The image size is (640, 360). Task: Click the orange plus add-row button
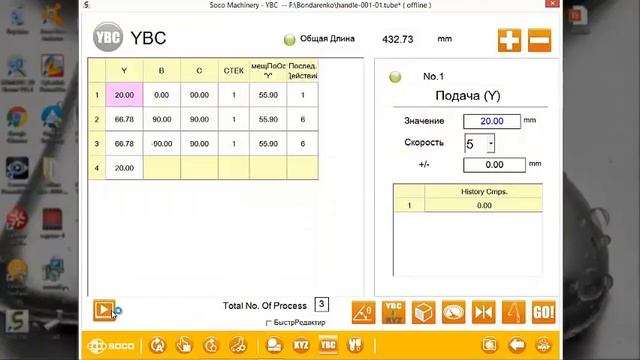pos(509,40)
